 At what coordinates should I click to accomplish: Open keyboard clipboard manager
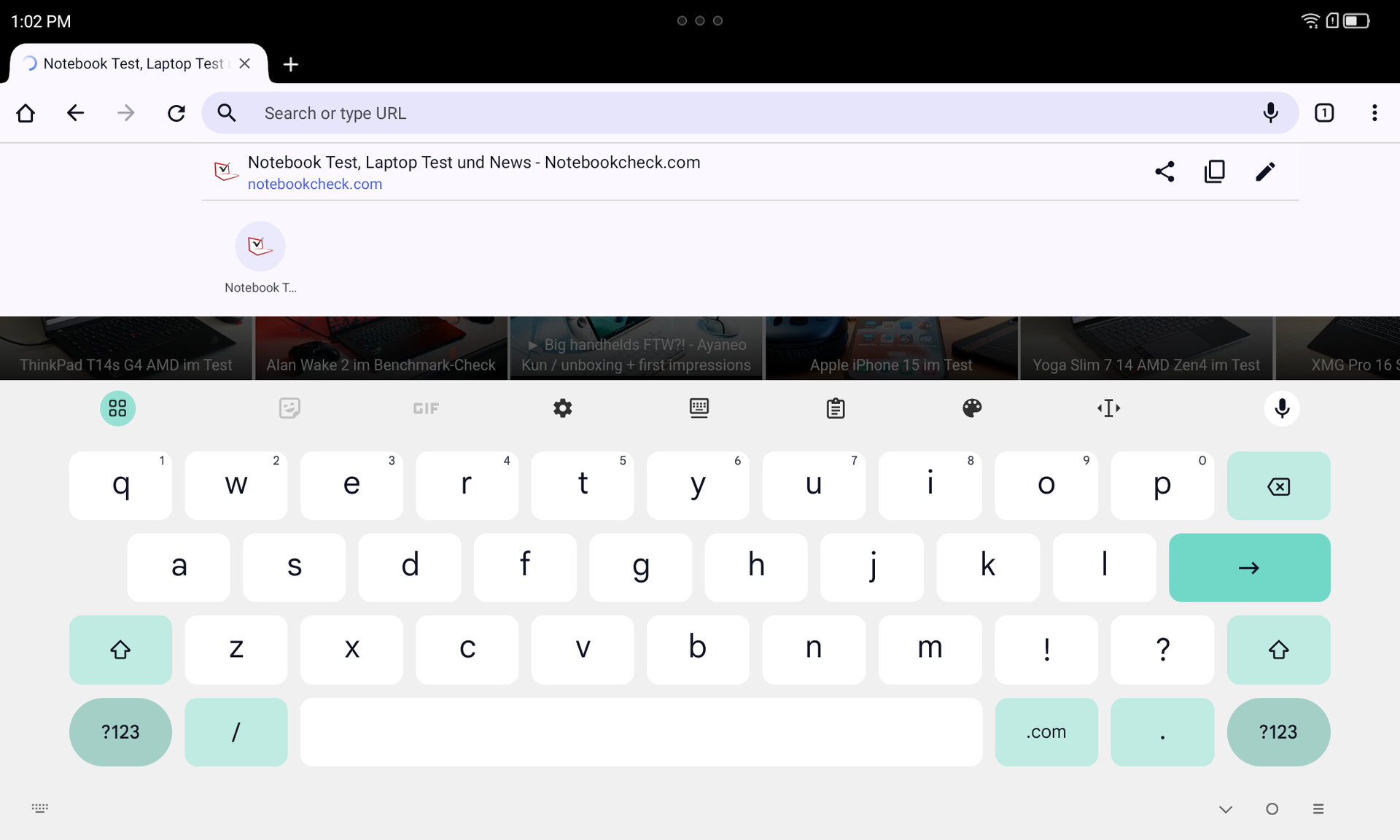point(836,408)
